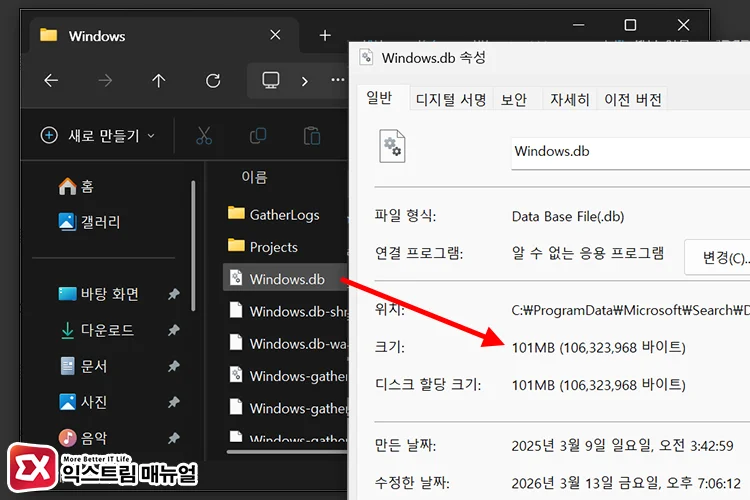Viewport: 750px width, 500px height.
Task: Open 바탕 화면 in the sidebar
Action: click(98, 293)
